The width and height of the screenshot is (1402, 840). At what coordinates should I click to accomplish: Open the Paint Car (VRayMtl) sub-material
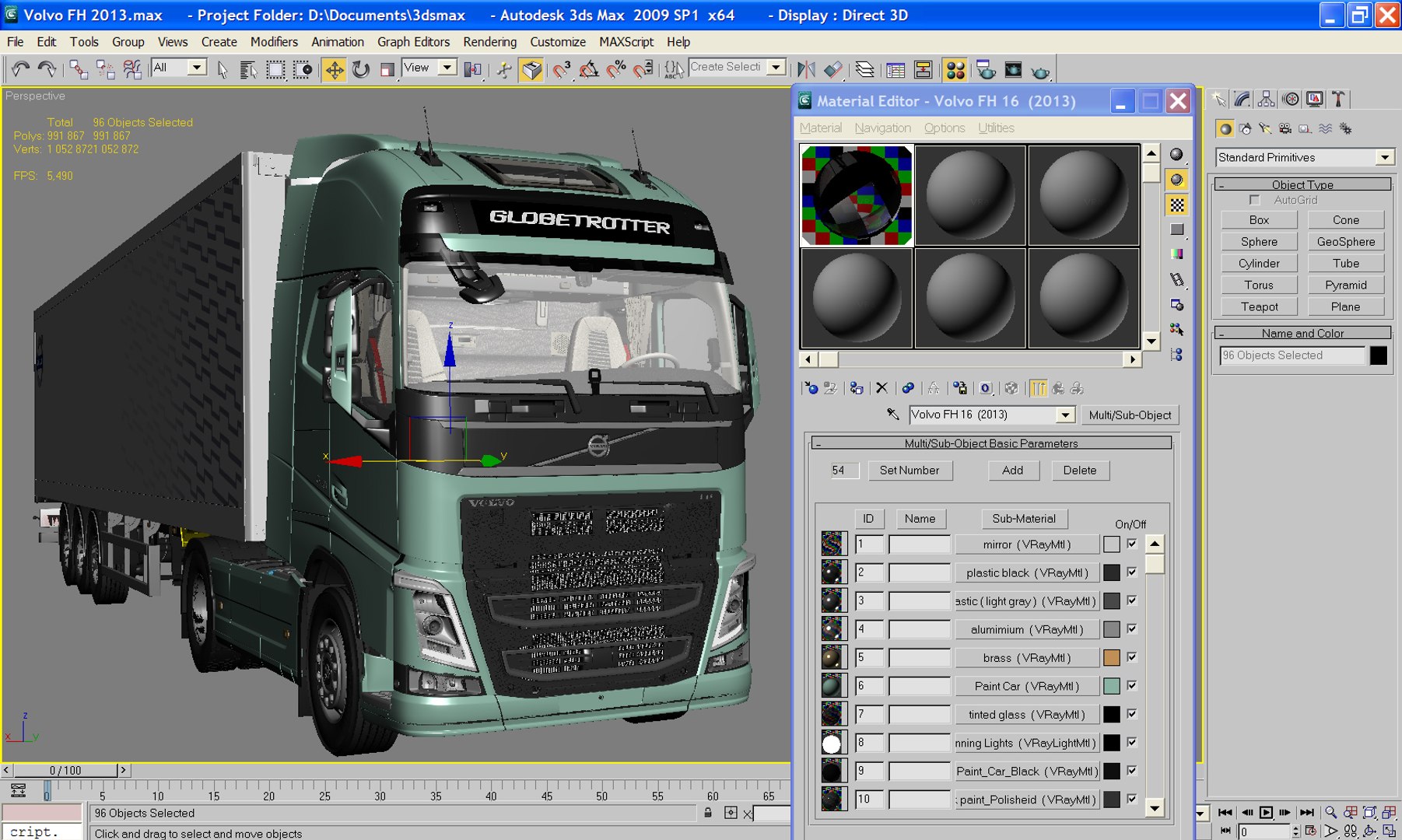[x=1027, y=686]
